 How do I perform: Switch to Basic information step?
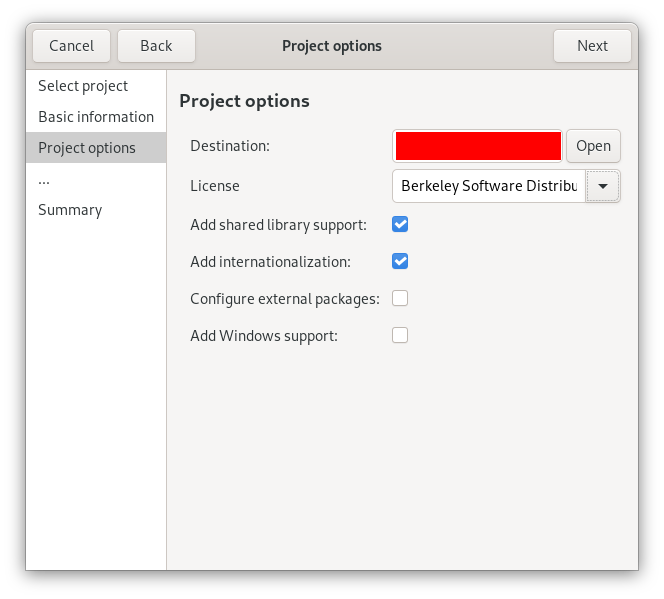click(96, 117)
